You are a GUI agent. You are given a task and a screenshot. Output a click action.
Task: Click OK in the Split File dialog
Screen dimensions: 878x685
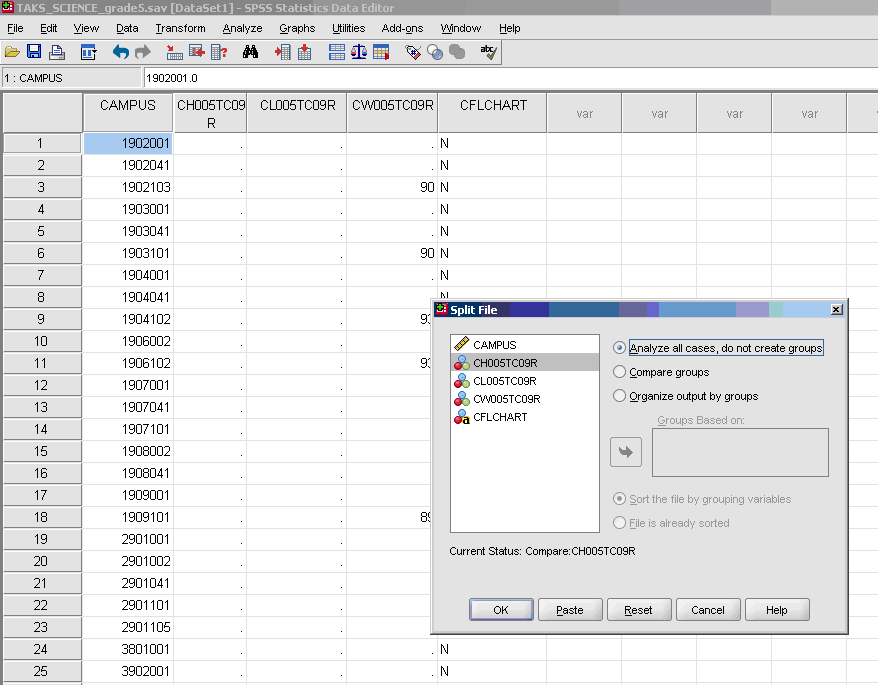pyautogui.click(x=500, y=609)
